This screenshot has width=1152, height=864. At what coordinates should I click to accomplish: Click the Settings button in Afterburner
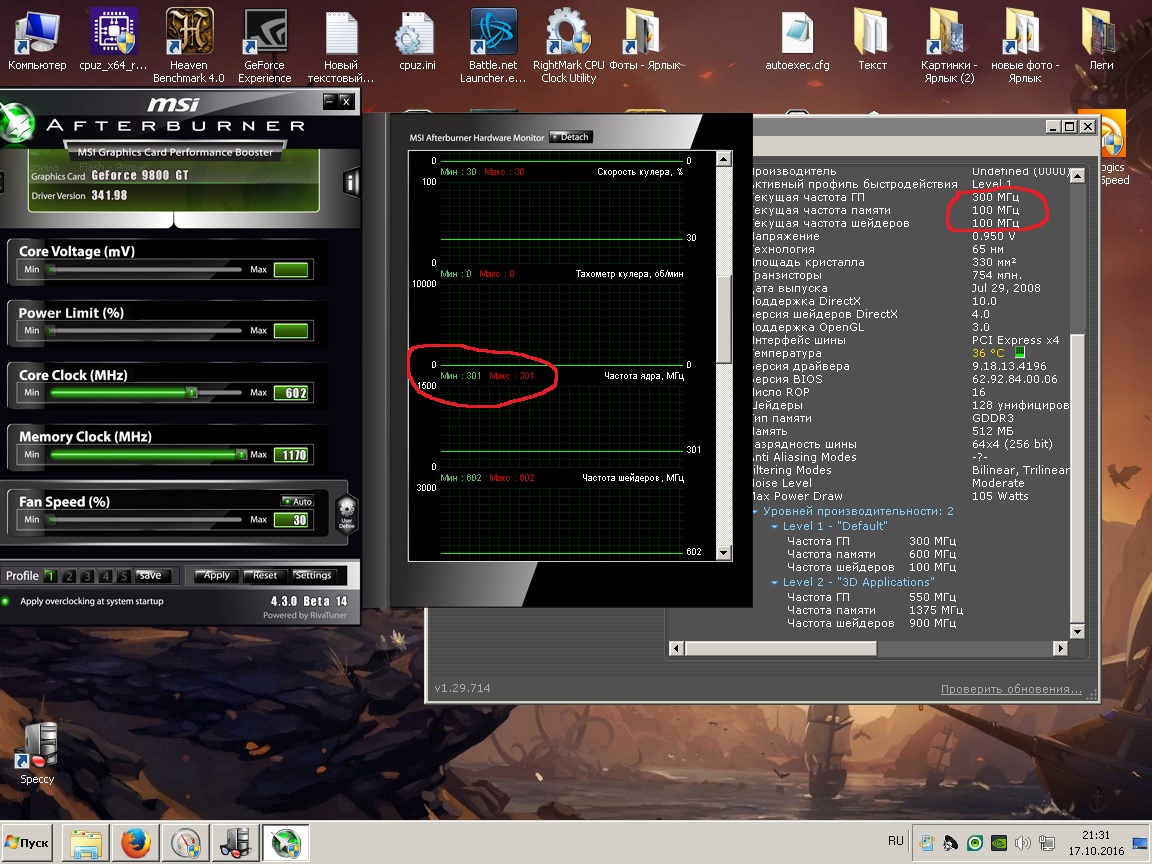click(x=313, y=575)
